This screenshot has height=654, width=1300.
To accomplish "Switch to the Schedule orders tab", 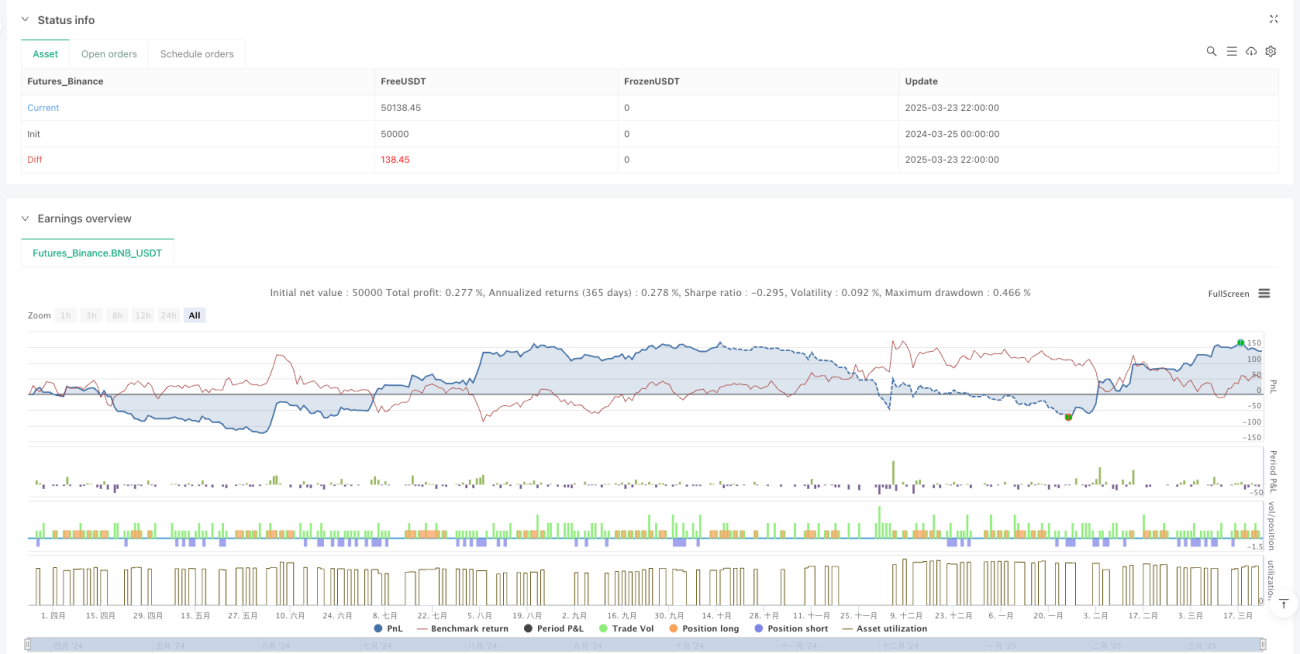I will pyautogui.click(x=197, y=54).
